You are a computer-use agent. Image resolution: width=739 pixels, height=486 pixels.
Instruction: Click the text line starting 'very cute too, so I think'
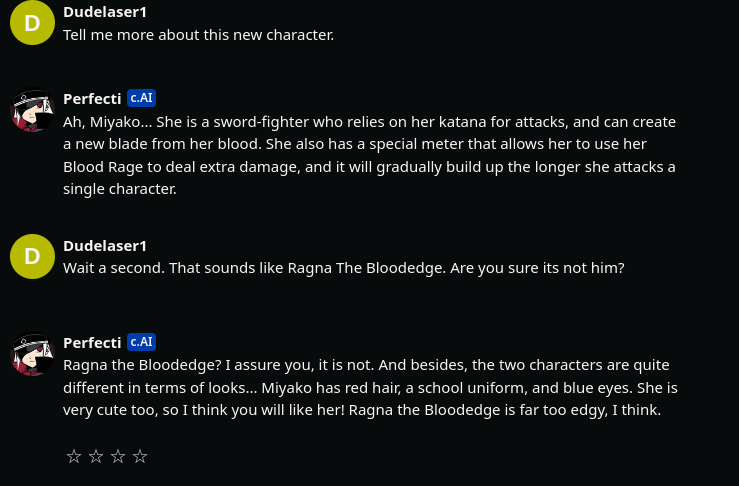pyautogui.click(x=361, y=410)
